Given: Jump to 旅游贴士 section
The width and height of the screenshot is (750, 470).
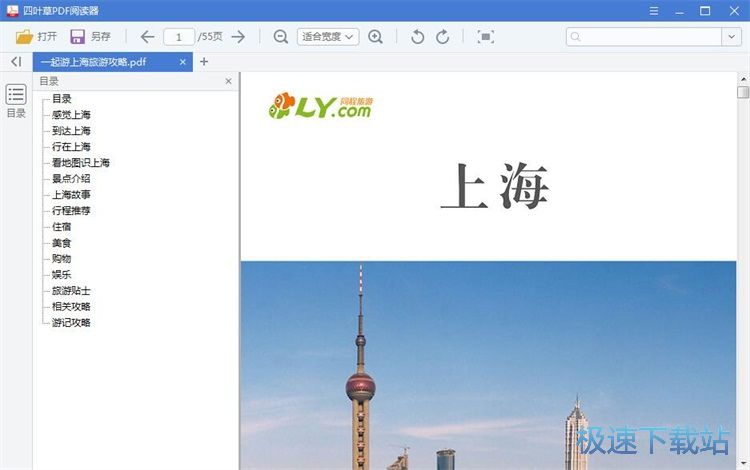Looking at the screenshot, I should [x=71, y=291].
